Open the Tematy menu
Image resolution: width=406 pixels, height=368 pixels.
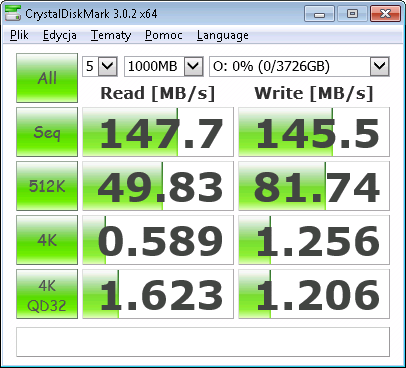tap(111, 35)
